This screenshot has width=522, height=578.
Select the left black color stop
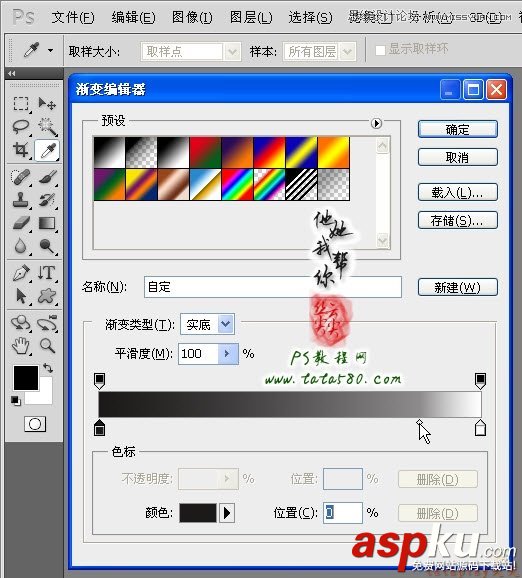click(100, 428)
